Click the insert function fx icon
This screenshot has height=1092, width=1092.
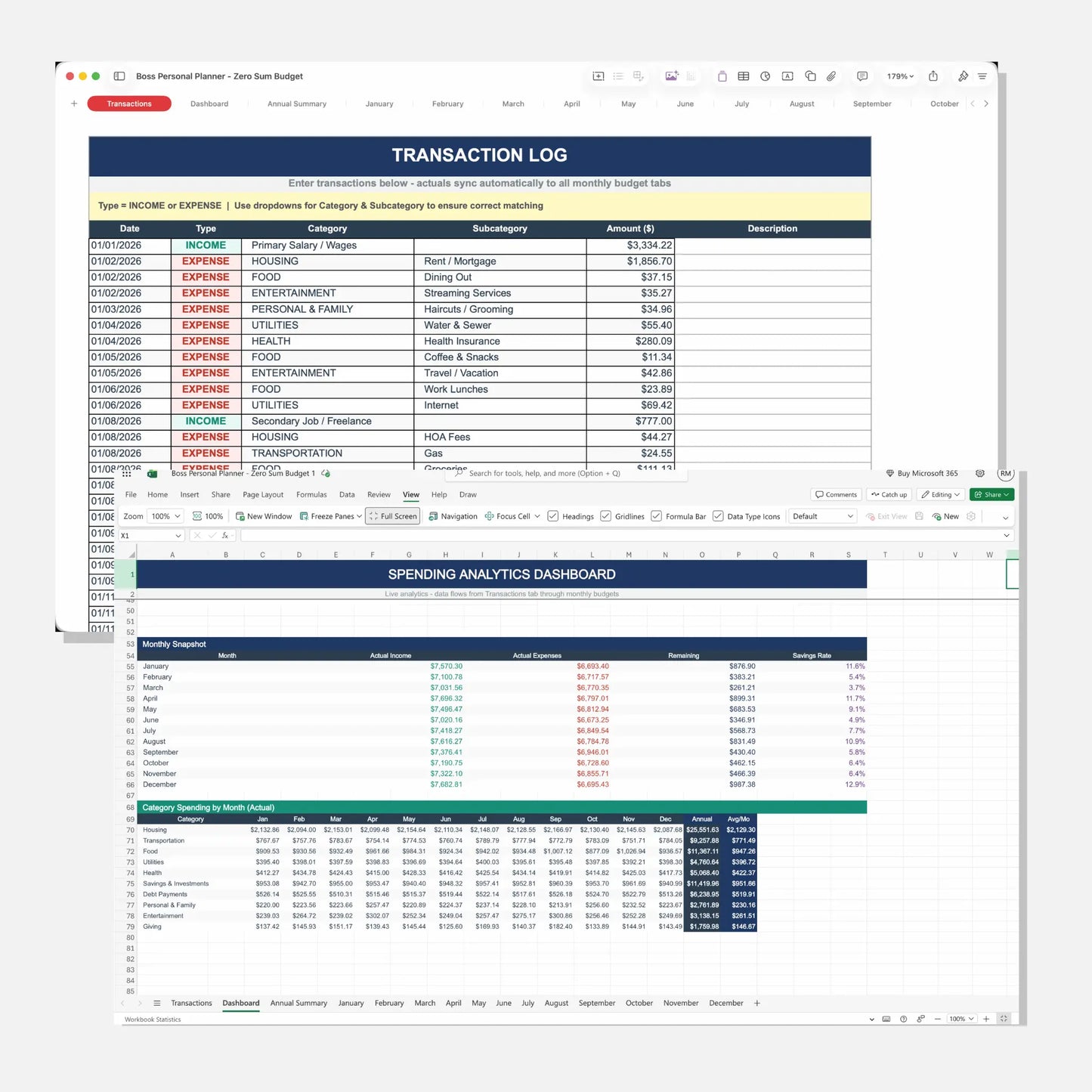[225, 535]
